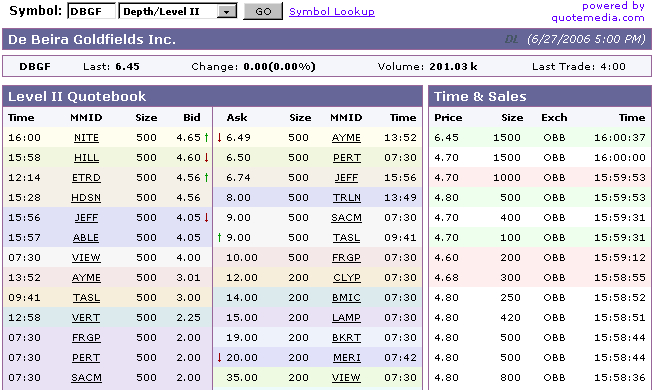Open the quotemedia.com powered by link
The height and width of the screenshot is (390, 653).
[598, 12]
